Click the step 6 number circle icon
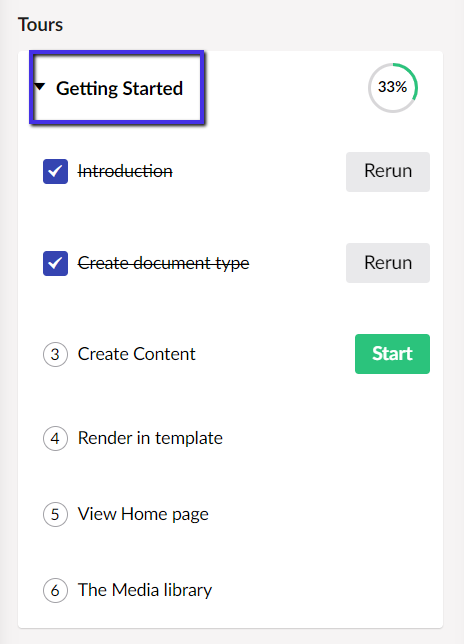Image resolution: width=464 pixels, height=644 pixels. (55, 590)
